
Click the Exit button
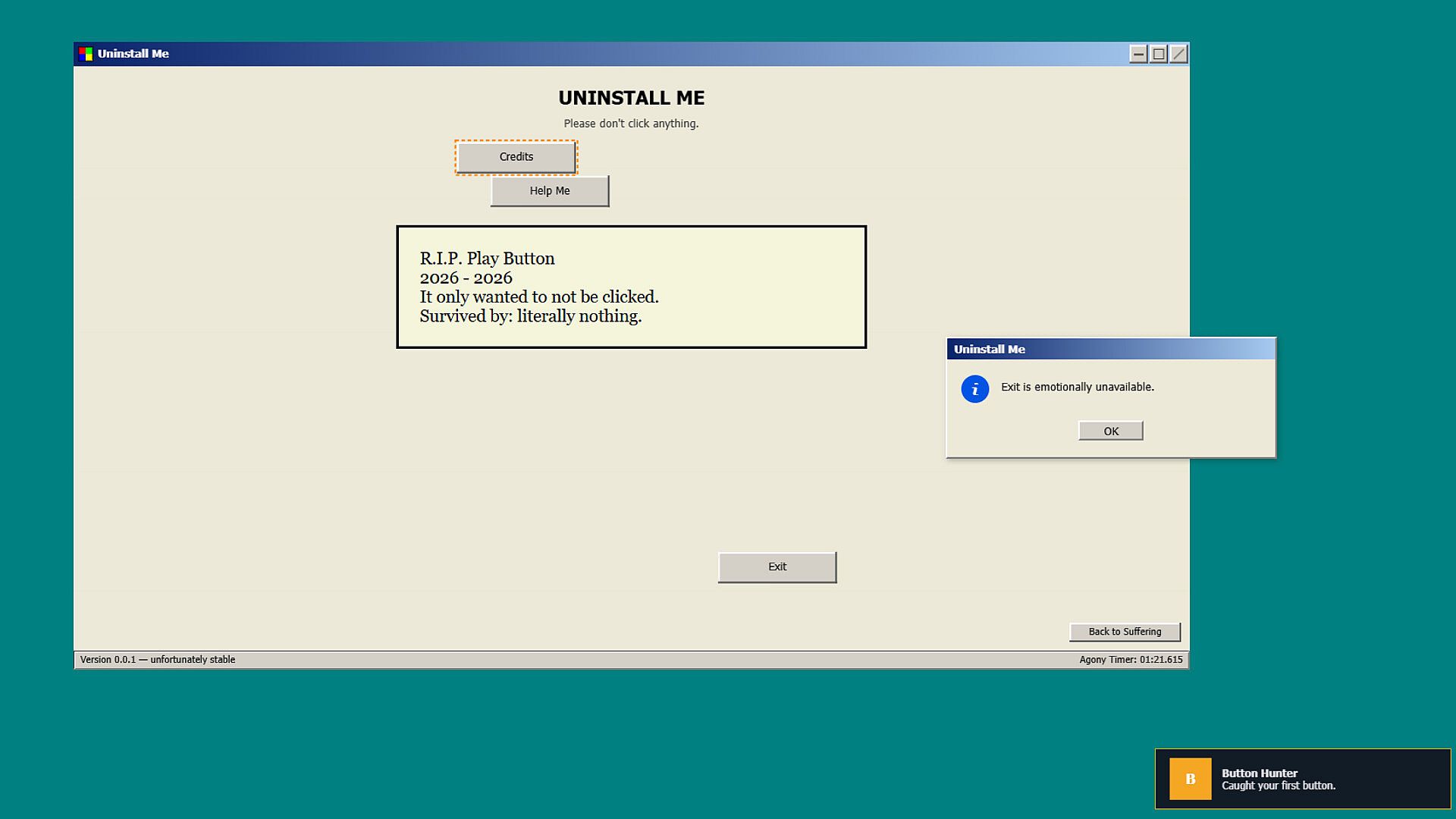[x=777, y=567]
